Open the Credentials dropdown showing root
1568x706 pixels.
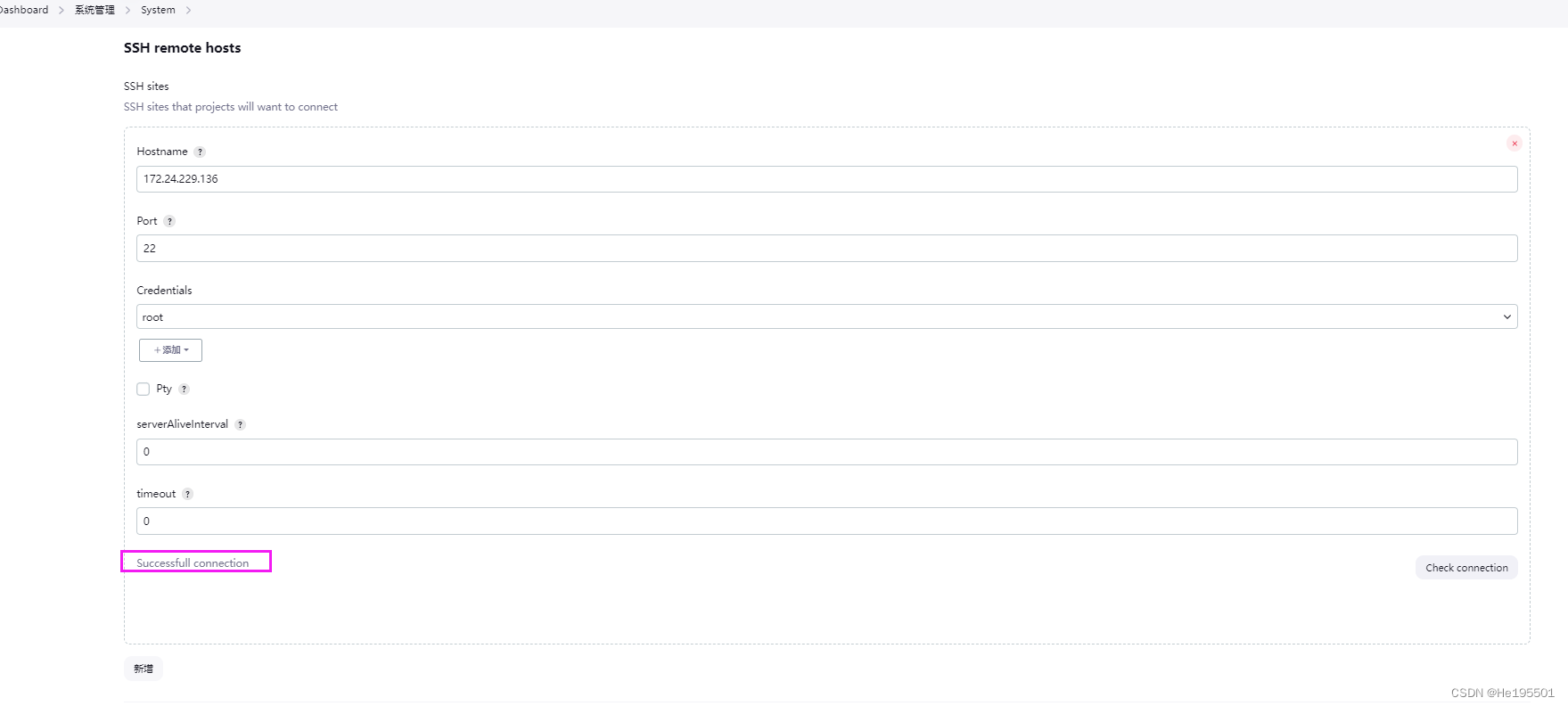[826, 317]
